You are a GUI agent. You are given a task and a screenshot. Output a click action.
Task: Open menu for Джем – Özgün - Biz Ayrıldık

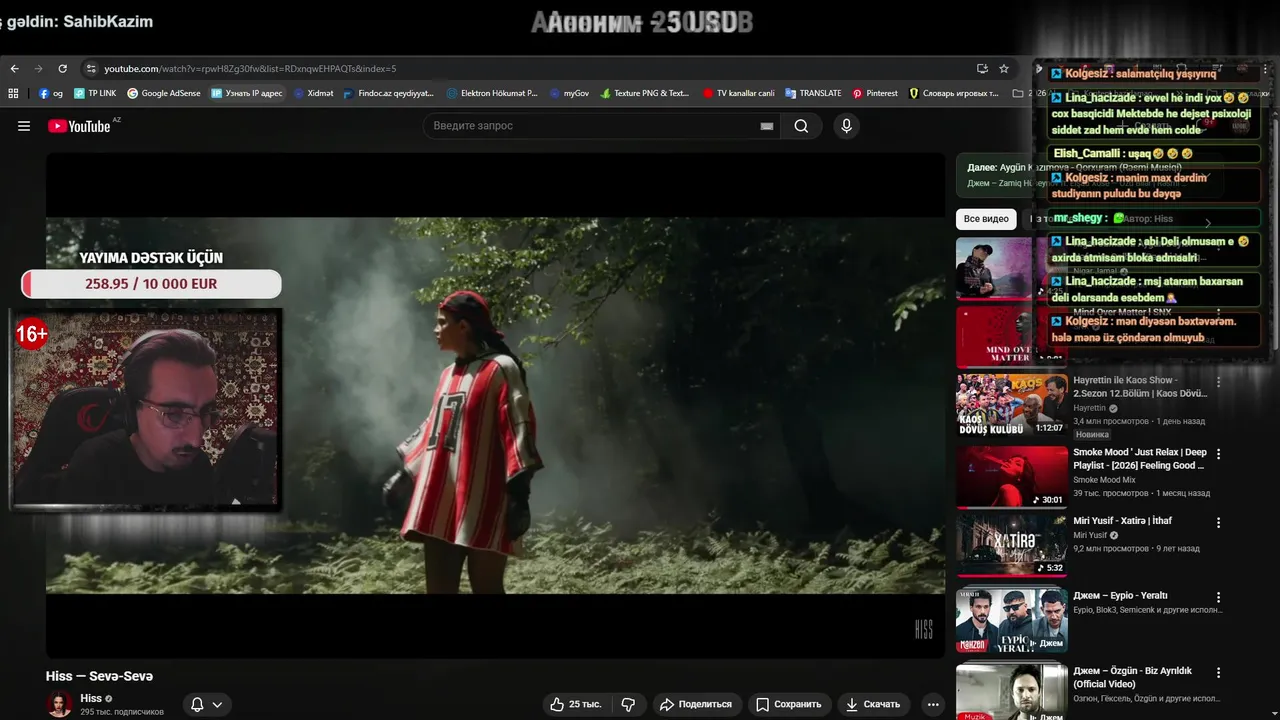pyautogui.click(x=1218, y=673)
